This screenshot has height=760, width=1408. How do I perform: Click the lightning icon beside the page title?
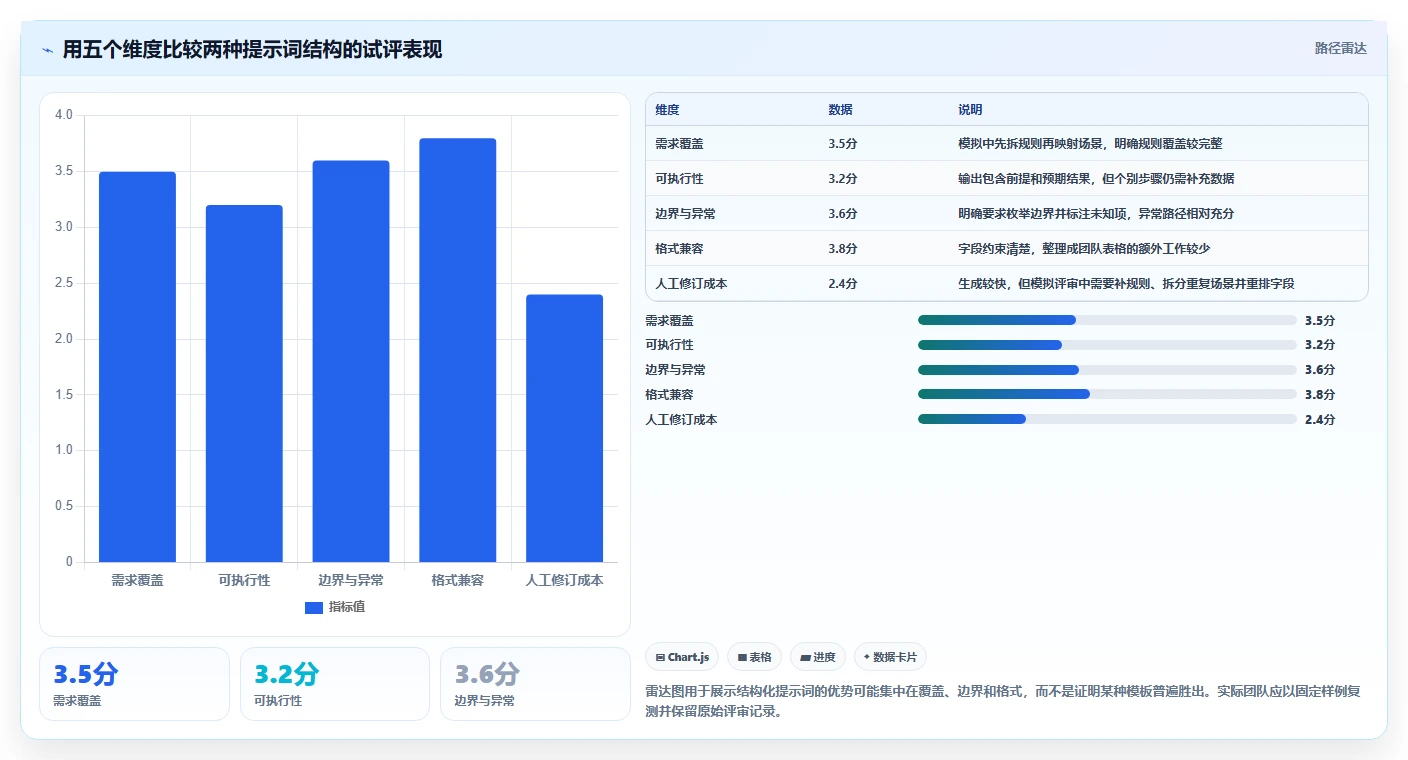[47, 49]
